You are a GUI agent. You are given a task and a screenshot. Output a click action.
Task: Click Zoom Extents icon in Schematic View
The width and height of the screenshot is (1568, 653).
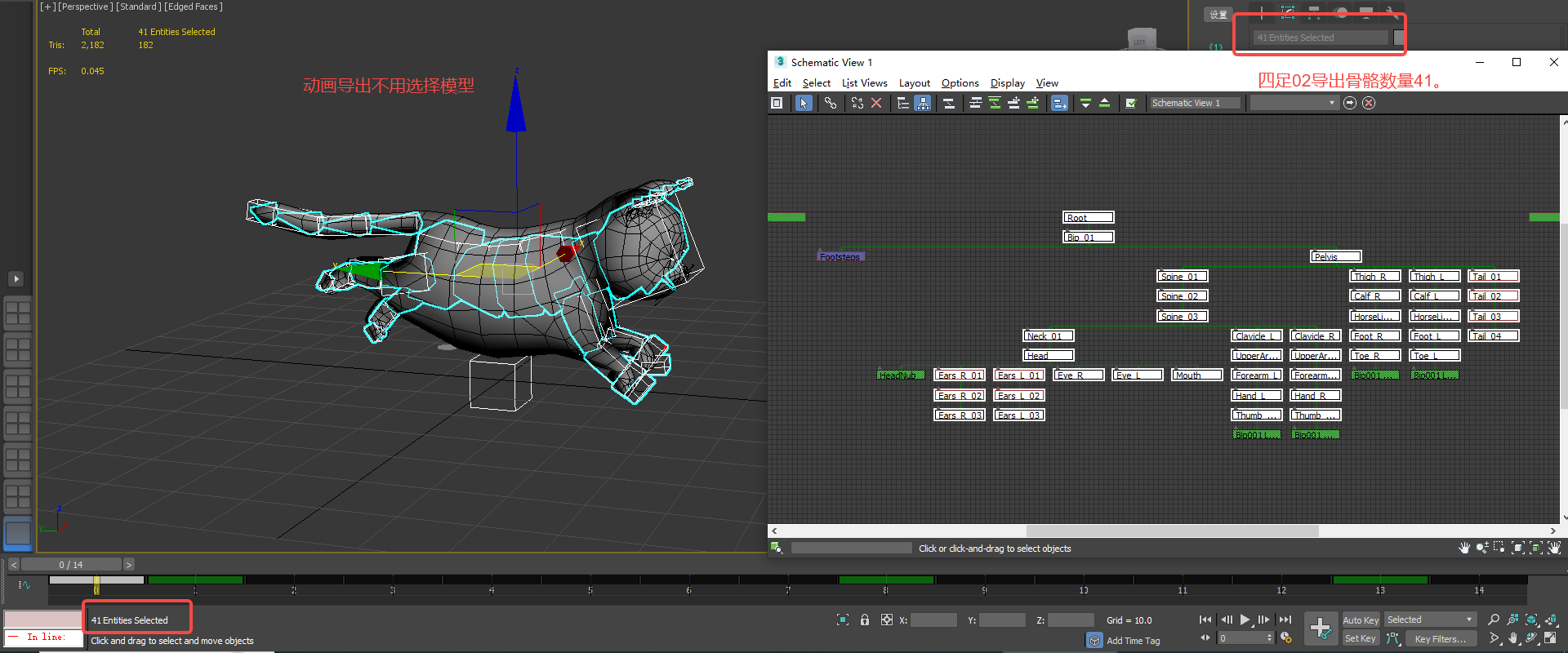[1518, 548]
